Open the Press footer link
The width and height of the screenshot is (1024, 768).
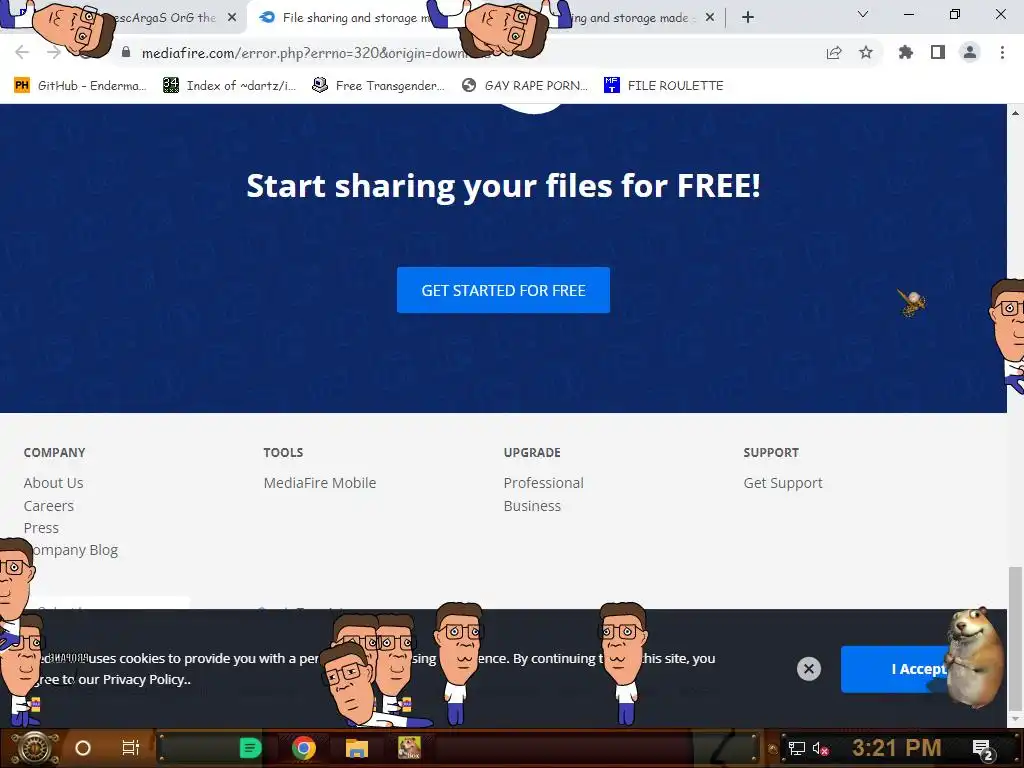coord(41,528)
